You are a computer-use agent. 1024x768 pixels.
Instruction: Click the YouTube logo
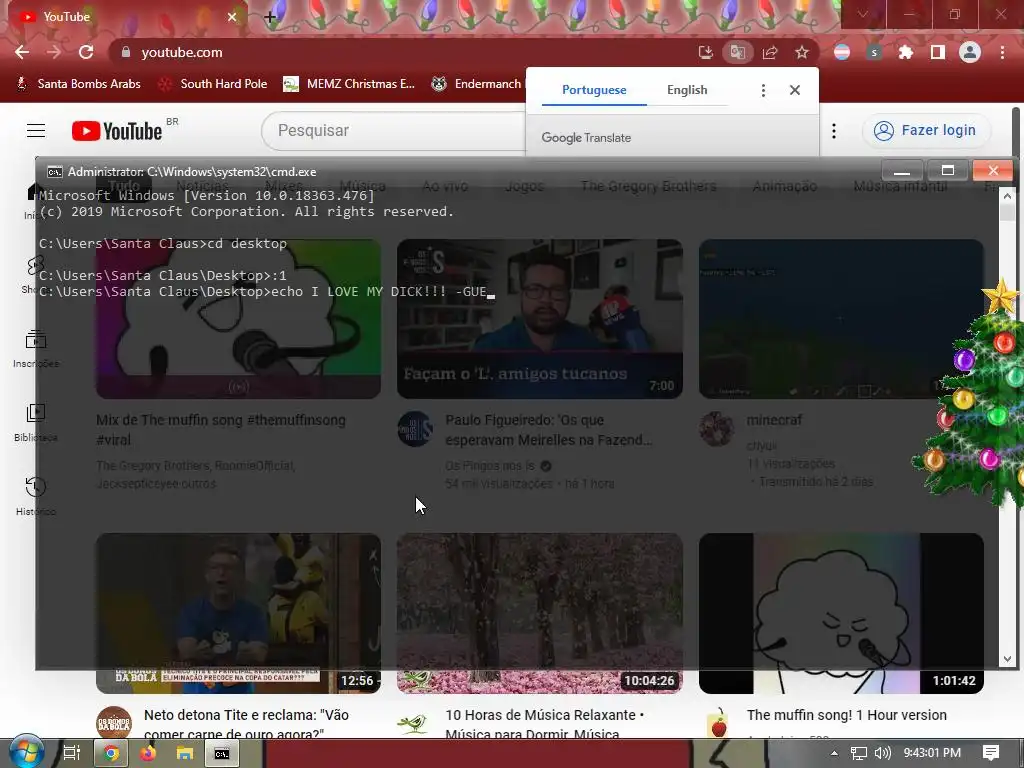point(117,131)
